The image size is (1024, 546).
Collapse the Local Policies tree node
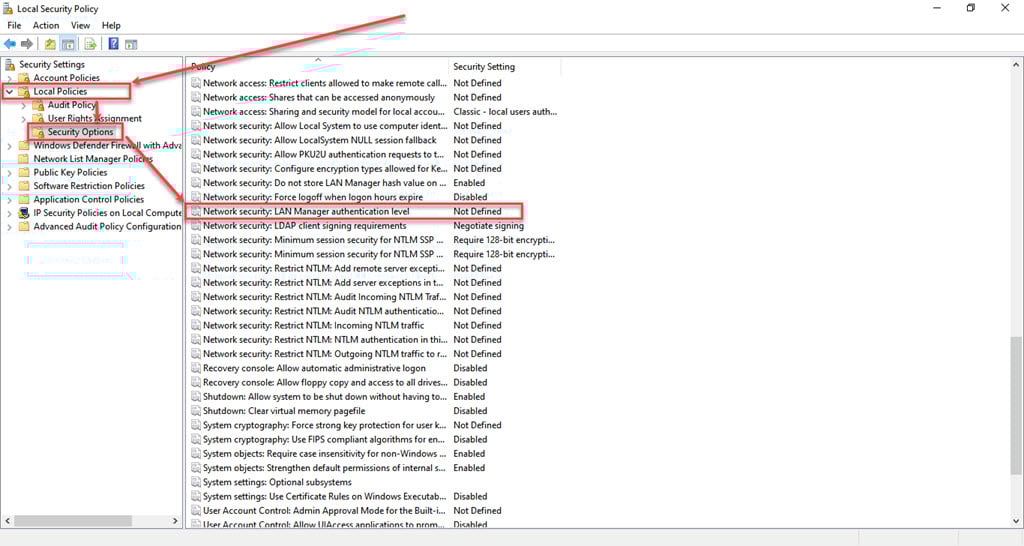10,92
